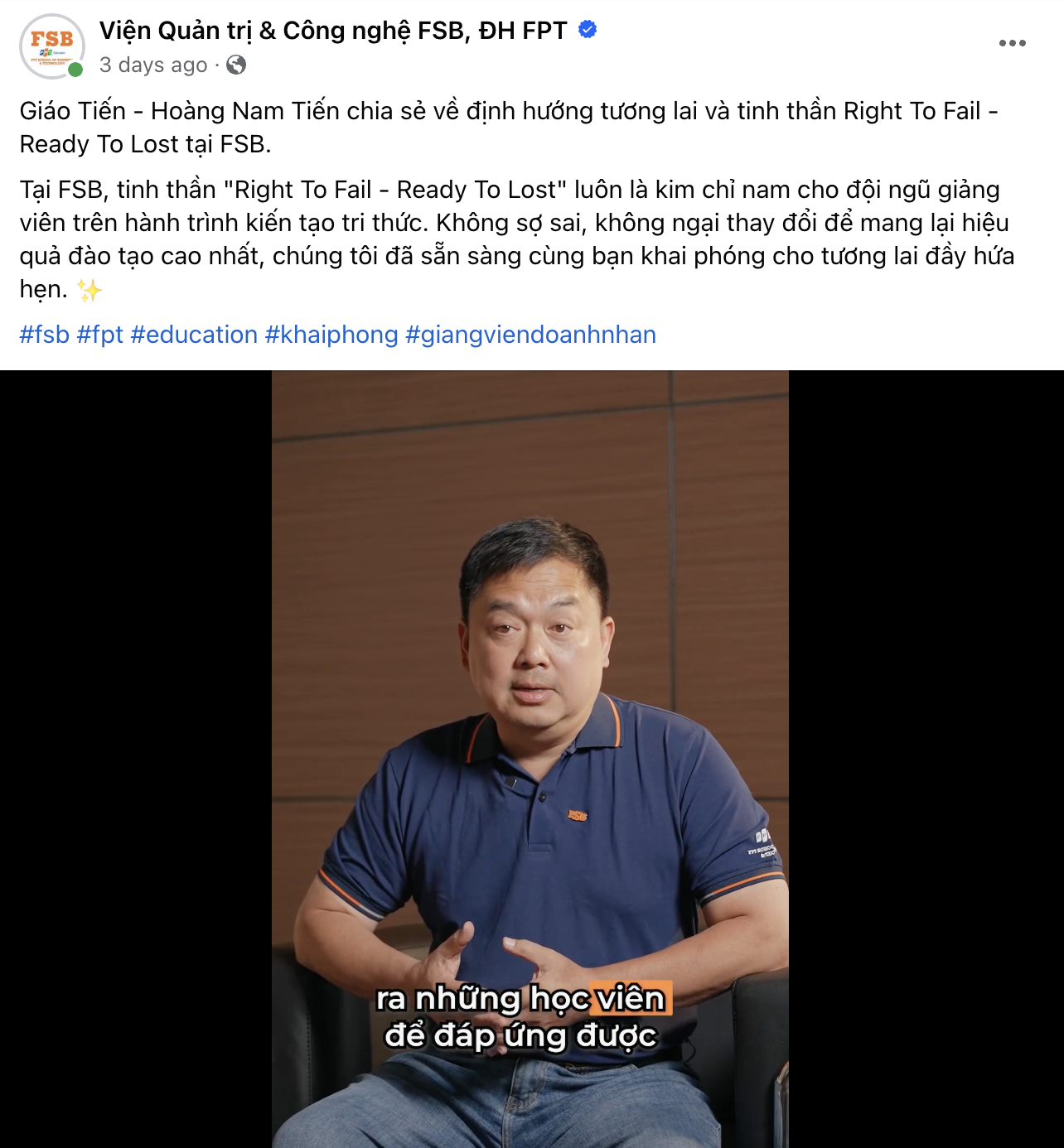The height and width of the screenshot is (1148, 1064).
Task: Open the Viện Quản trị & Công nghệ FSB page name
Action: click(333, 31)
